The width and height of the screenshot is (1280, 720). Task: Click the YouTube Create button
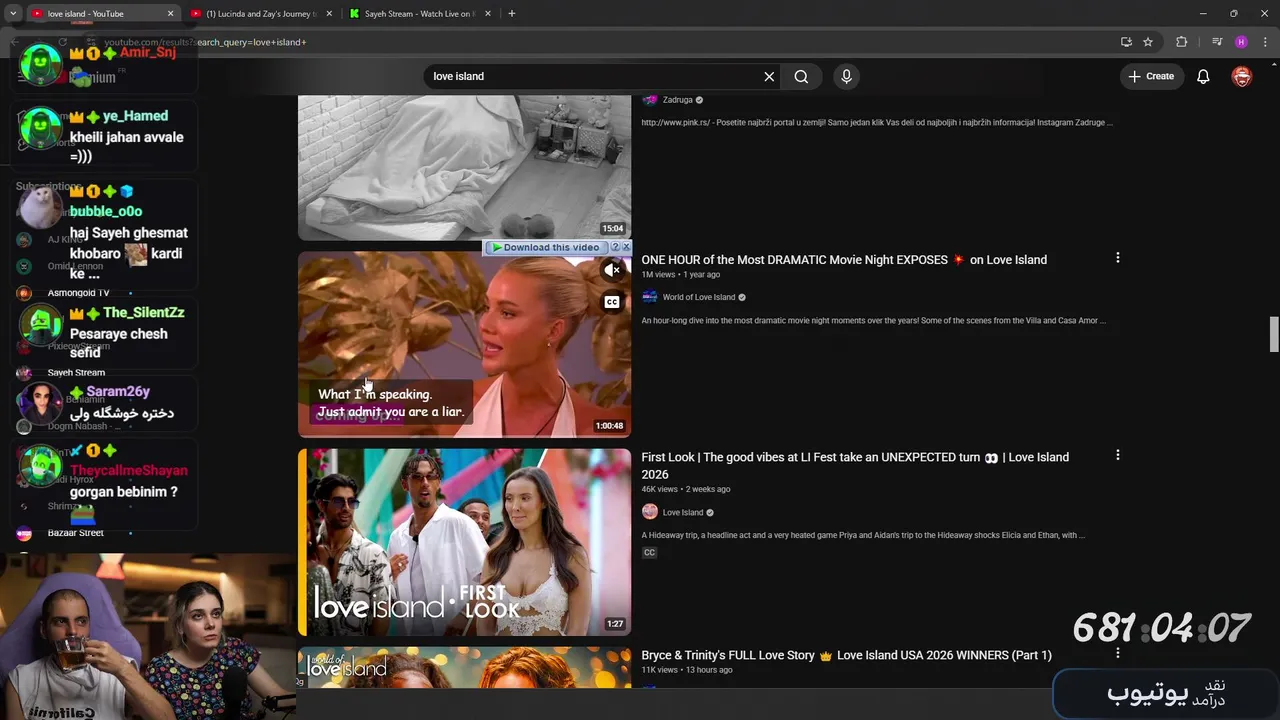[1151, 76]
